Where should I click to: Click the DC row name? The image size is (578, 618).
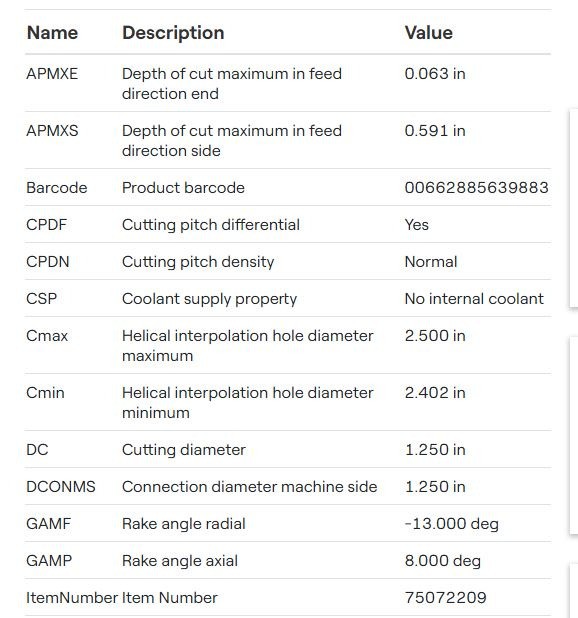coord(37,449)
